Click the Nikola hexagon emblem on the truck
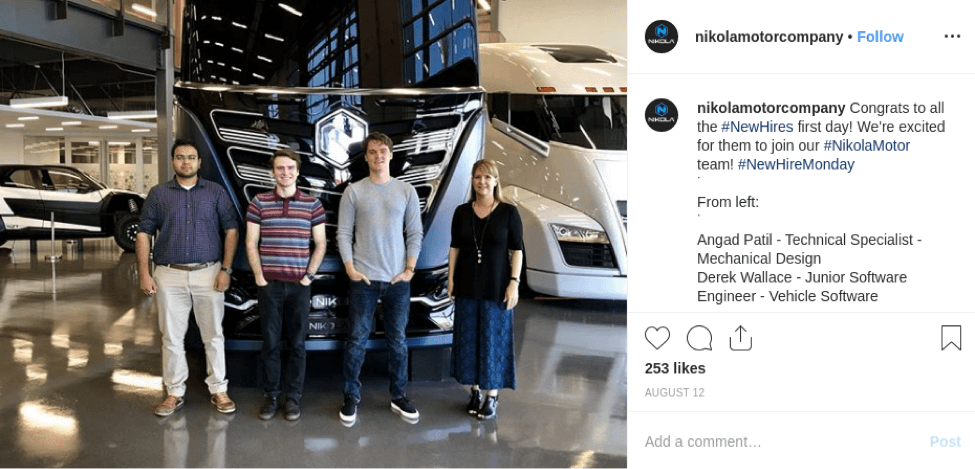 pyautogui.click(x=341, y=136)
